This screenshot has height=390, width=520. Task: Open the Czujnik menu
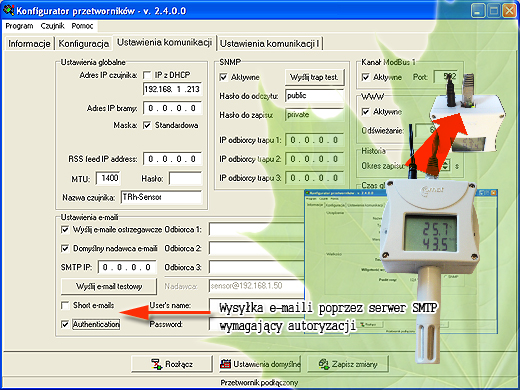(x=52, y=26)
